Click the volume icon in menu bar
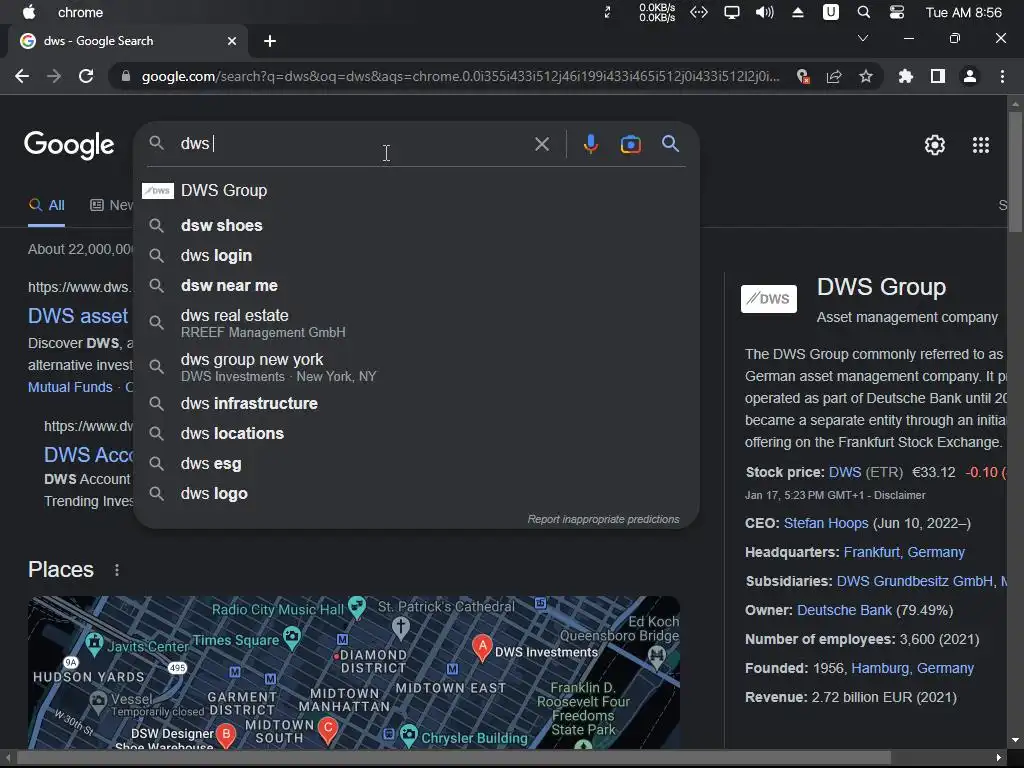Screen dimensions: 1024x768 tap(764, 12)
